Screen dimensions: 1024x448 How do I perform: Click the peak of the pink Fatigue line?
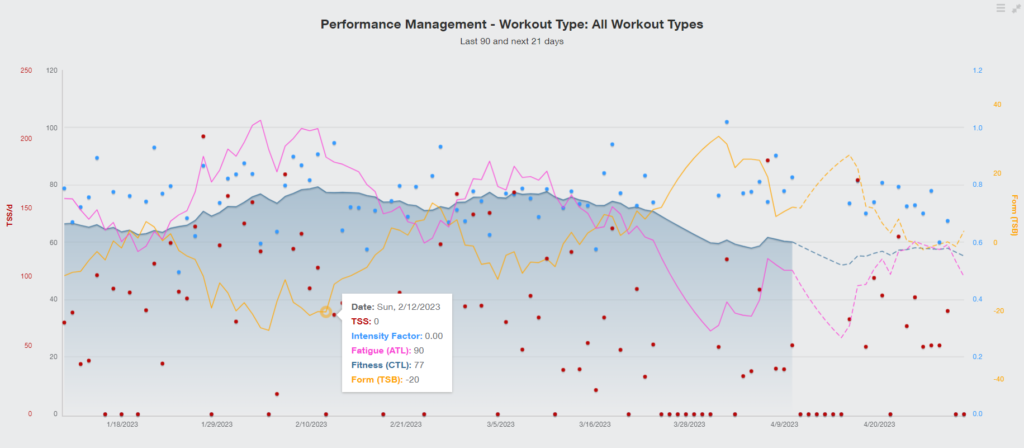click(x=261, y=121)
